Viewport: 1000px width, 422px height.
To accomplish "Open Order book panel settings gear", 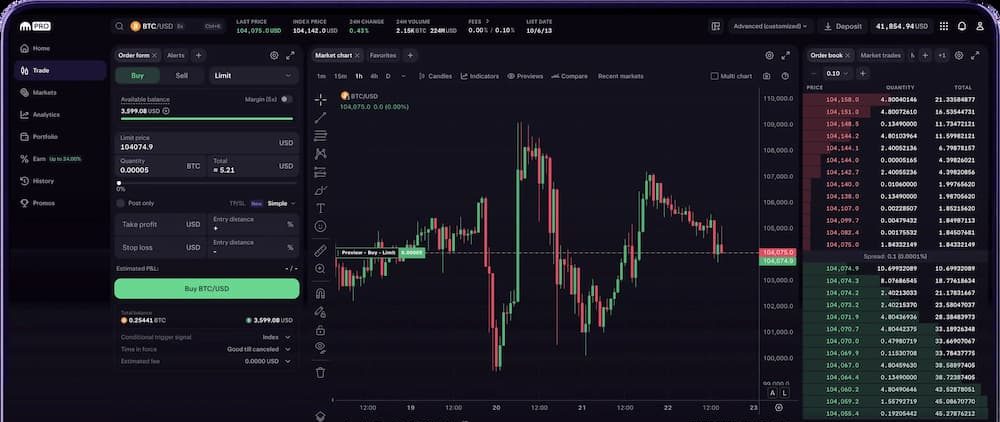I will click(x=959, y=55).
